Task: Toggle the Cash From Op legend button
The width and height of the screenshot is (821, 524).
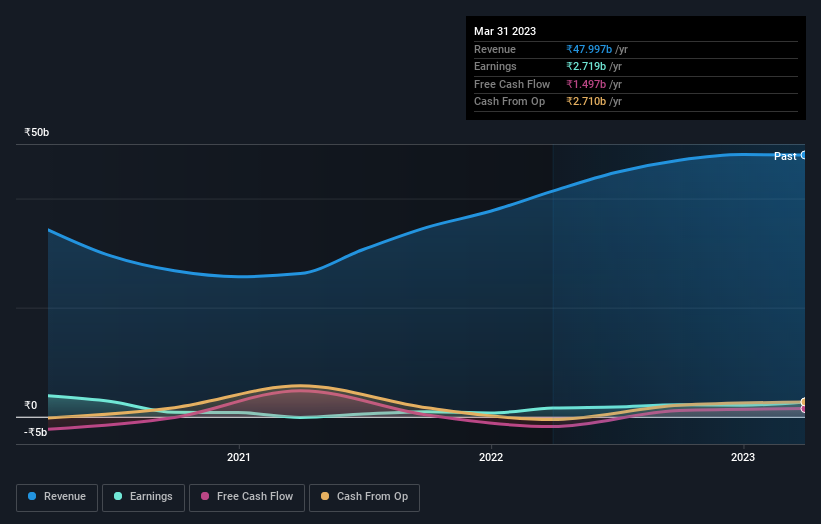Action: pos(364,497)
